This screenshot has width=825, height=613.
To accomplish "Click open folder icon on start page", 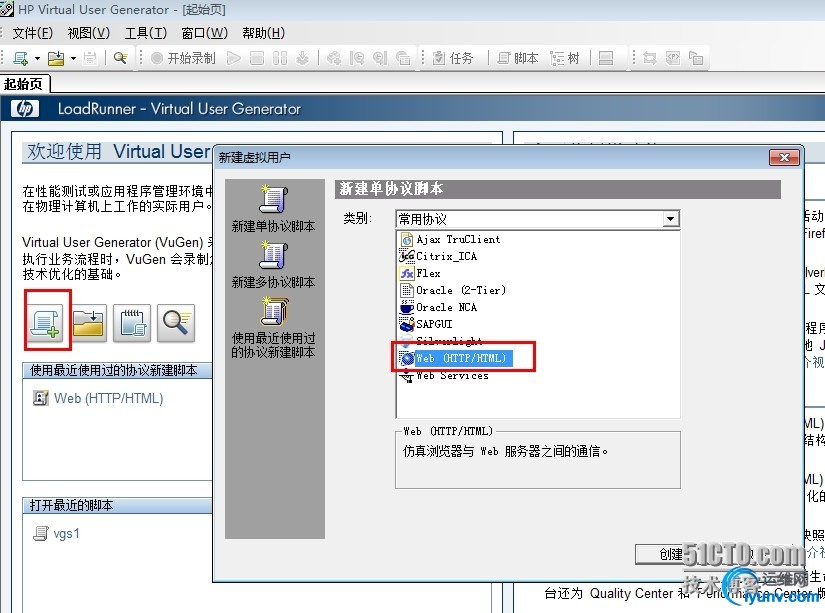I will click(88, 322).
